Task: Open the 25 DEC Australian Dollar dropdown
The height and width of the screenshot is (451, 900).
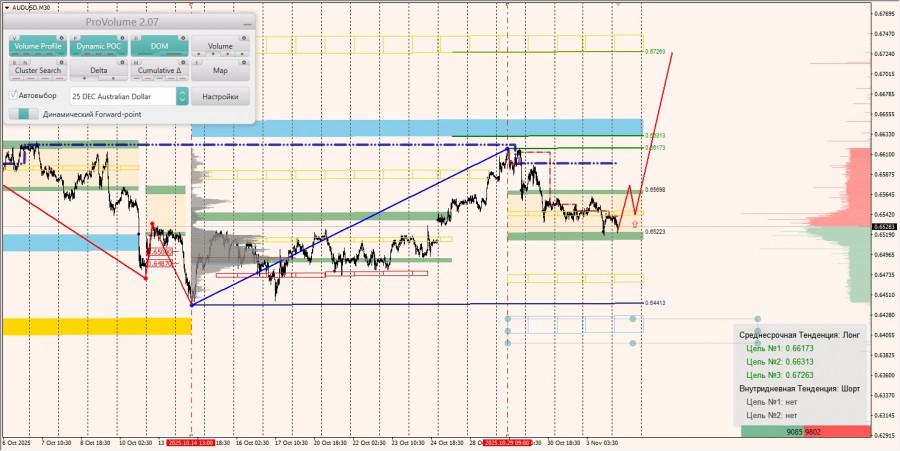Action: (122, 96)
